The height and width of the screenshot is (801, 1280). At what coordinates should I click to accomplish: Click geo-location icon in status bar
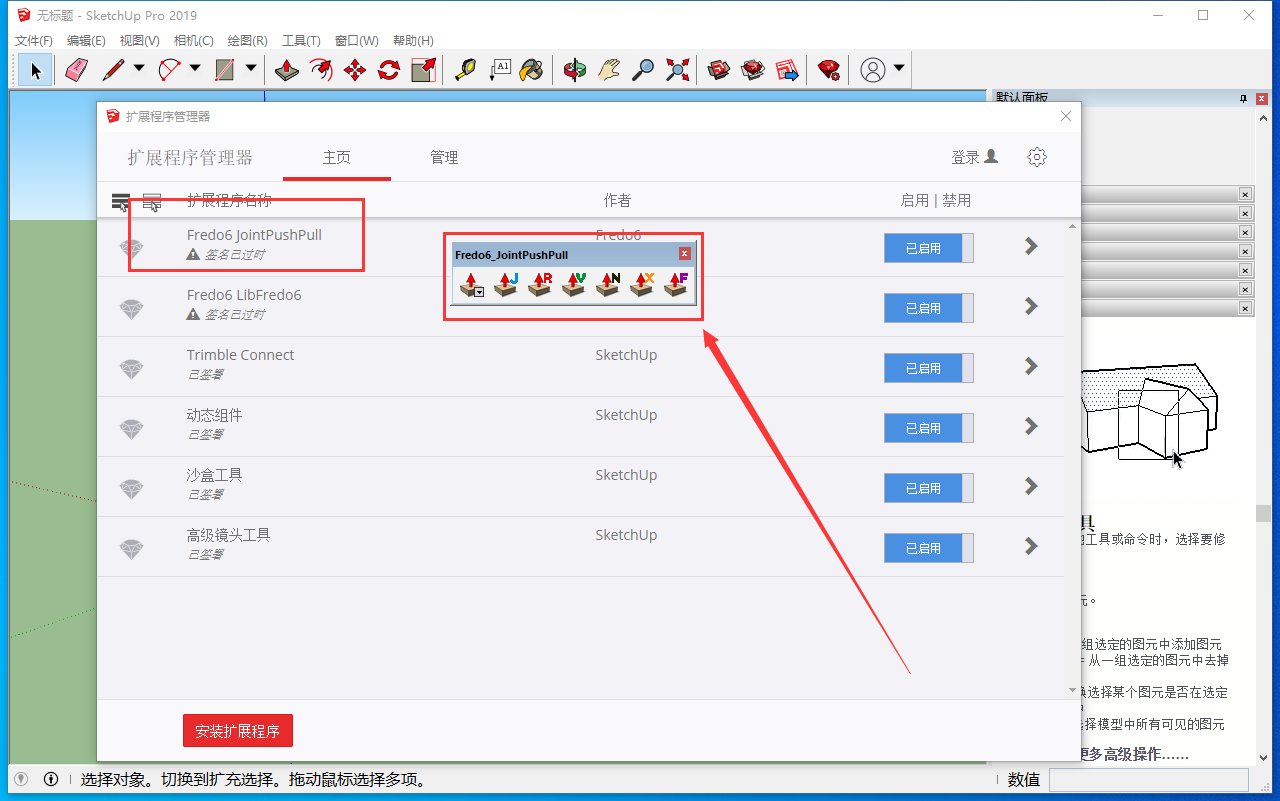[21, 779]
